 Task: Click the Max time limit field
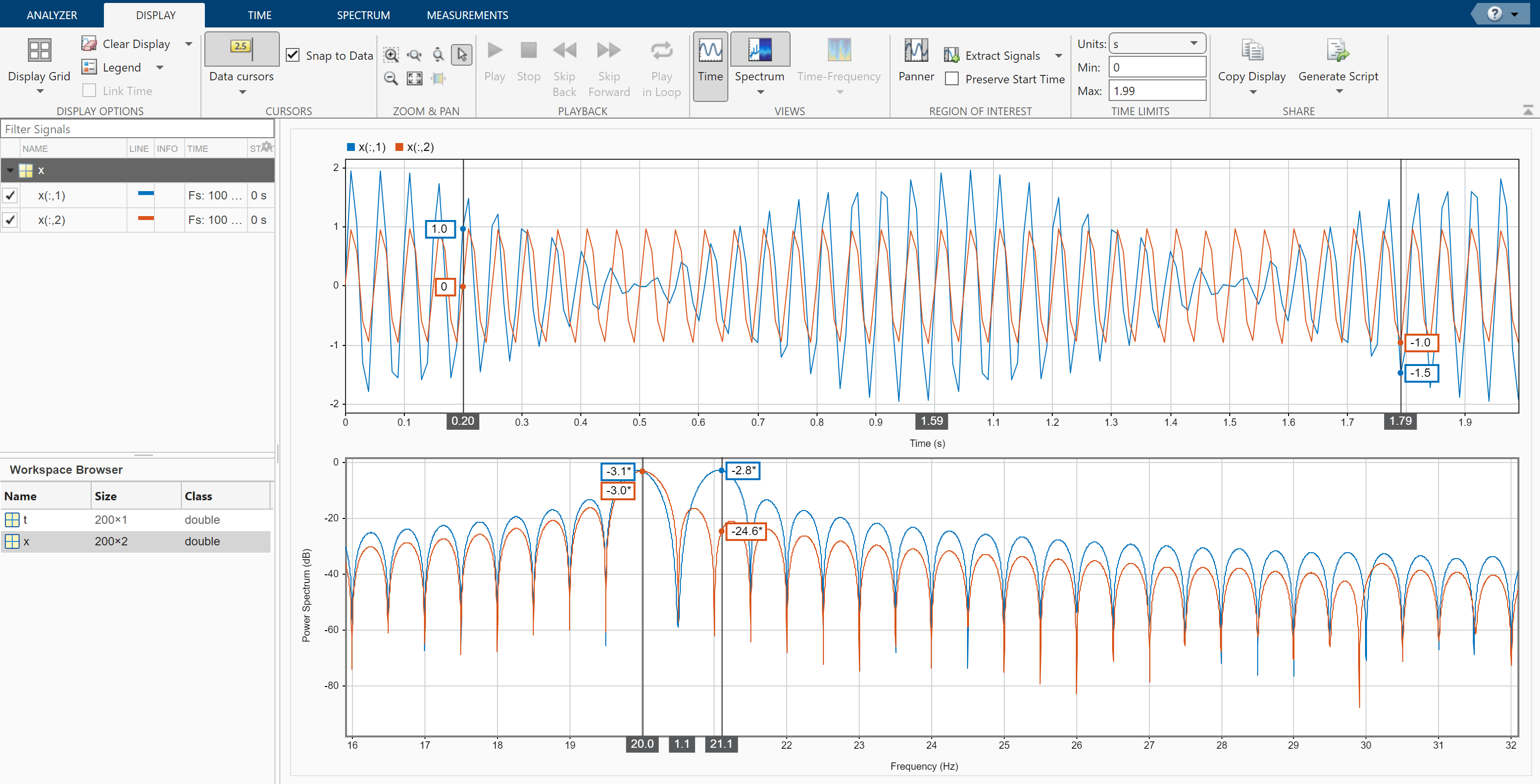1156,91
